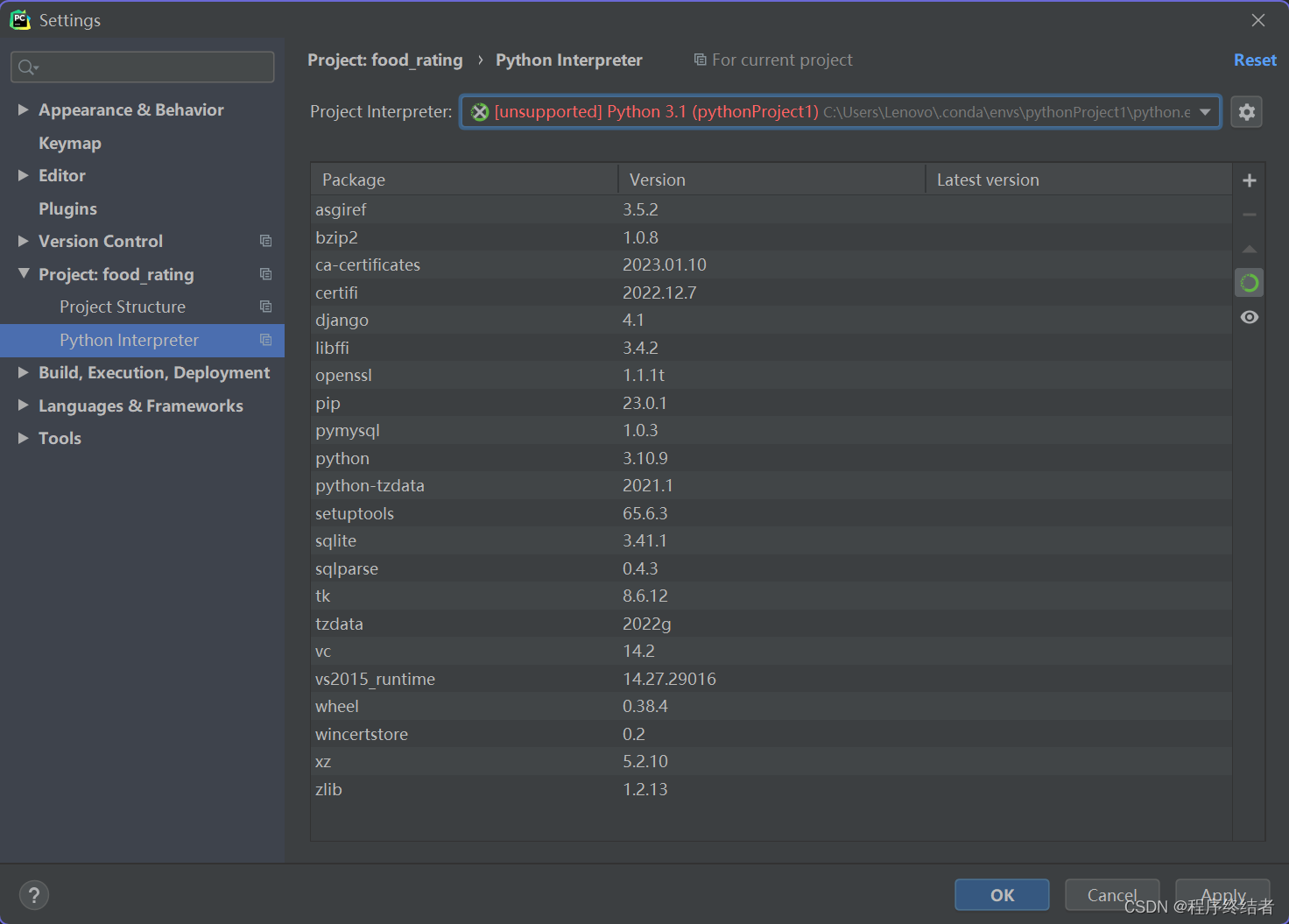Screen dimensions: 1289x924
Task: Expand Appearance & Behavior section
Action: coord(24,109)
